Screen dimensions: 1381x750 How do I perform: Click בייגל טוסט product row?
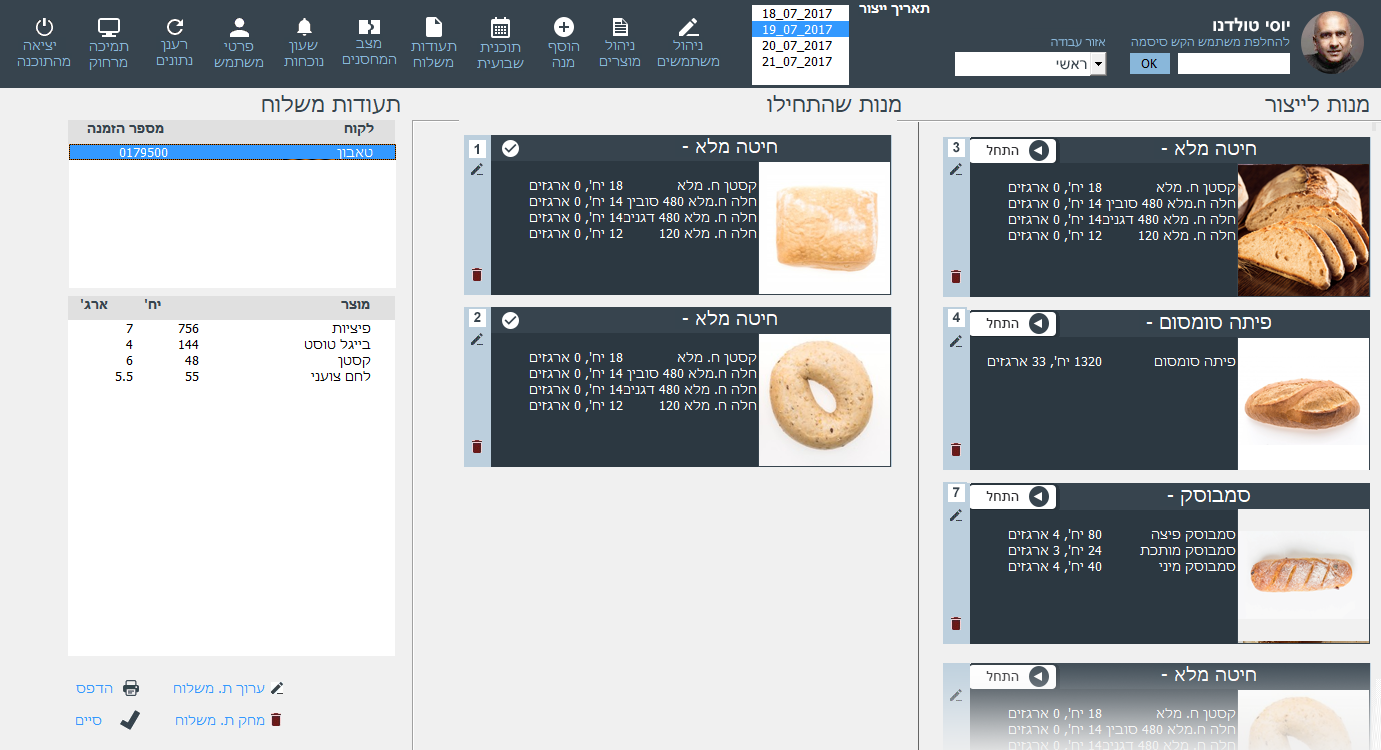pyautogui.click(x=232, y=344)
